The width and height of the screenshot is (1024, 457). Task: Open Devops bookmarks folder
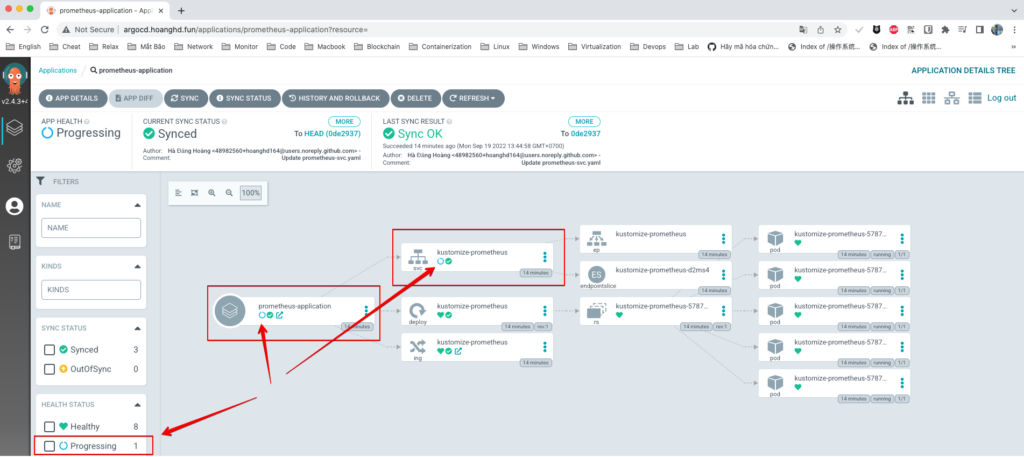coord(650,46)
